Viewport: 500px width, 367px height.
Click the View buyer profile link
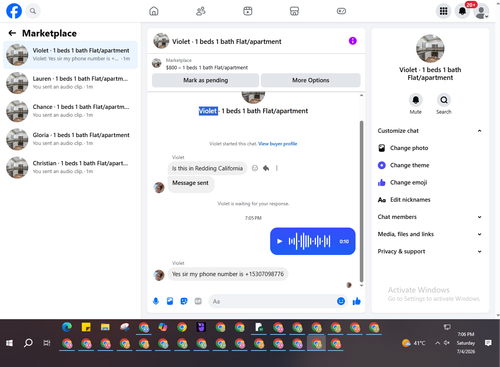[x=278, y=144]
